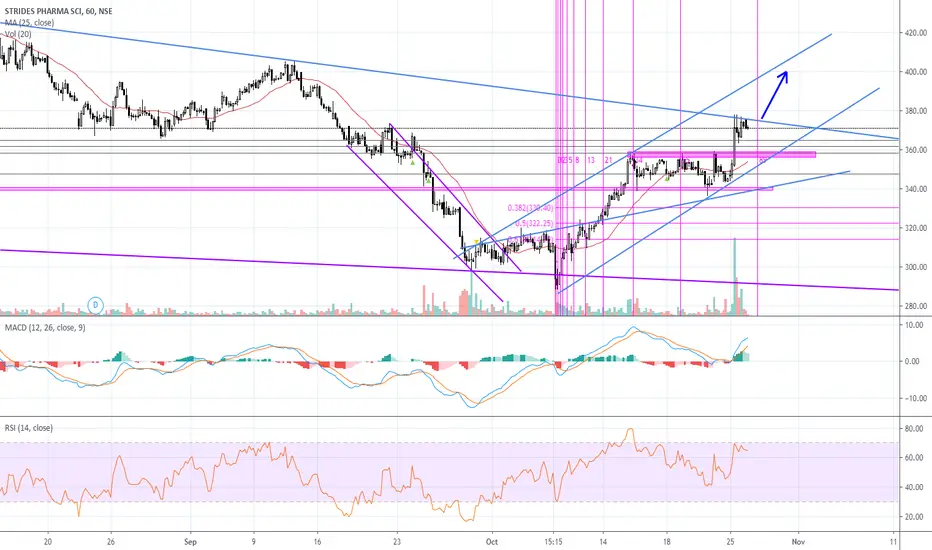Image resolution: width=932 pixels, height=550 pixels.
Task: Click the MACD 10.00 scale label
Action: pos(914,325)
